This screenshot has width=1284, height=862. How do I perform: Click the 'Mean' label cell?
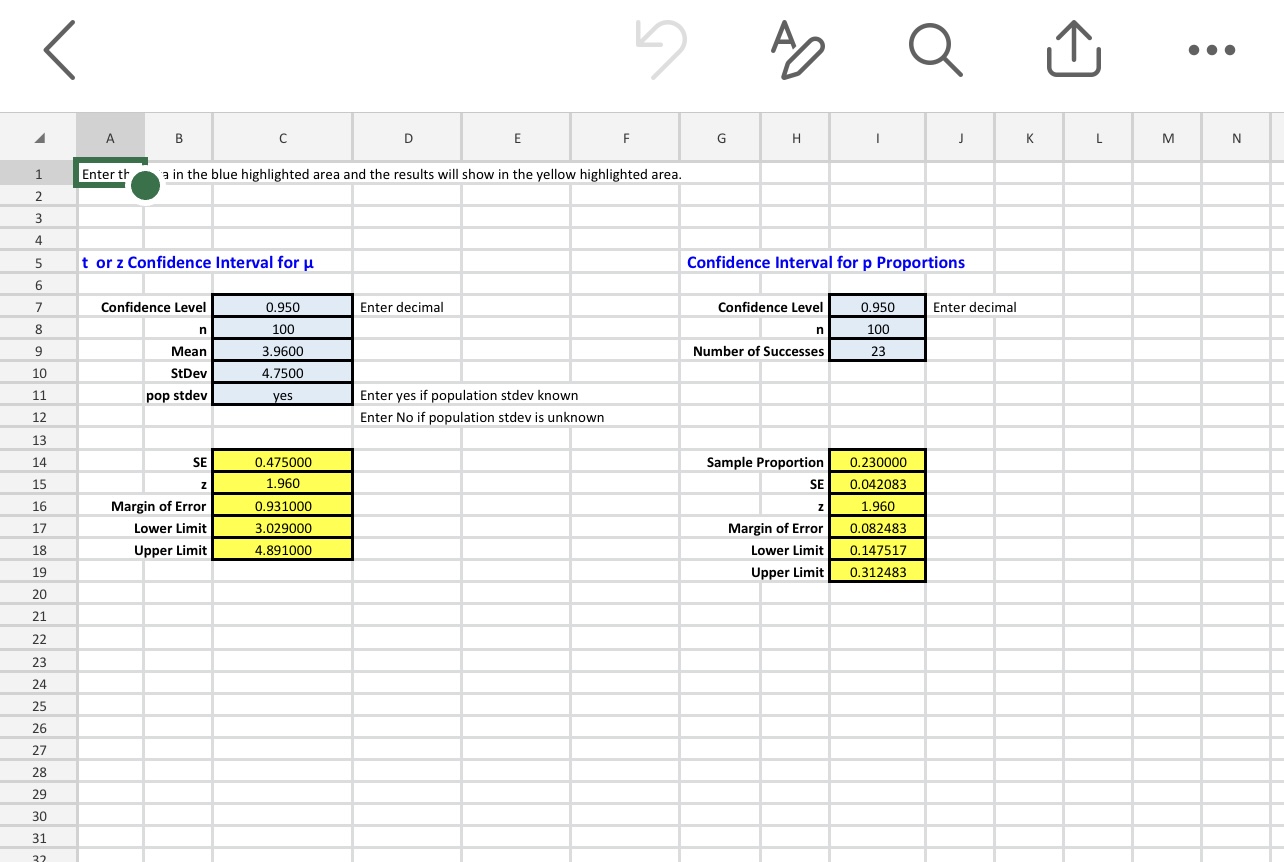(189, 351)
